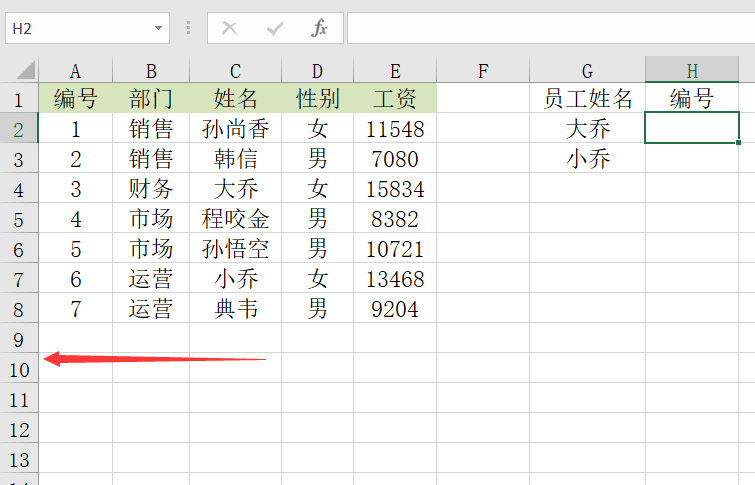Click the formula bar options dots handle
Viewport: 755px width, 485px height.
188,28
